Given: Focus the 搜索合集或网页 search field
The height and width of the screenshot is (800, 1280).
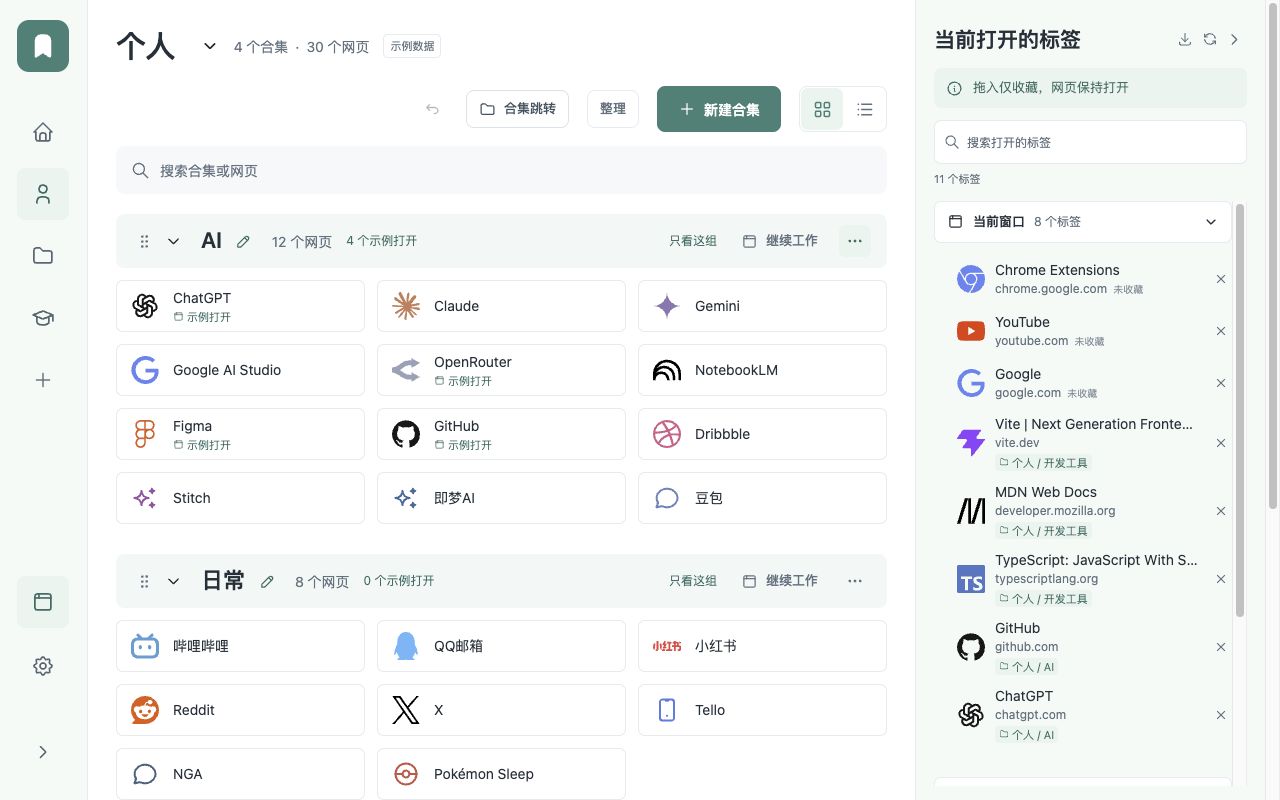Looking at the screenshot, I should click(501, 171).
